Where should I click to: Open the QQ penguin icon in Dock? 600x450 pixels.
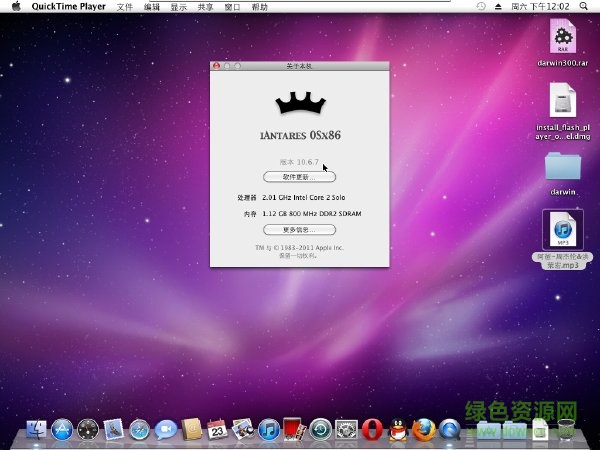(x=397, y=430)
